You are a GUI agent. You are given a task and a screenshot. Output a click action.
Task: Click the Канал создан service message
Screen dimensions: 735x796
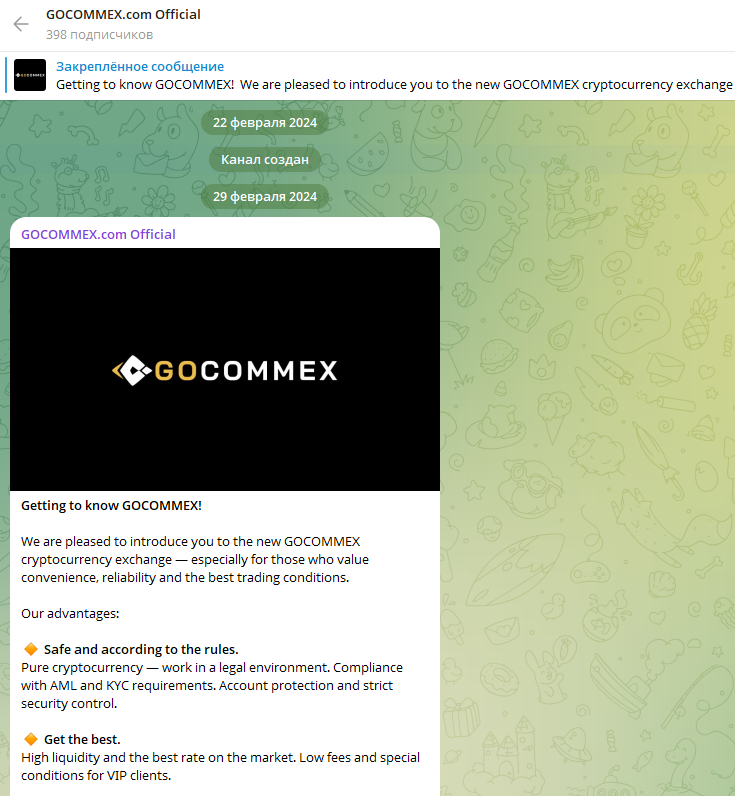click(x=265, y=159)
